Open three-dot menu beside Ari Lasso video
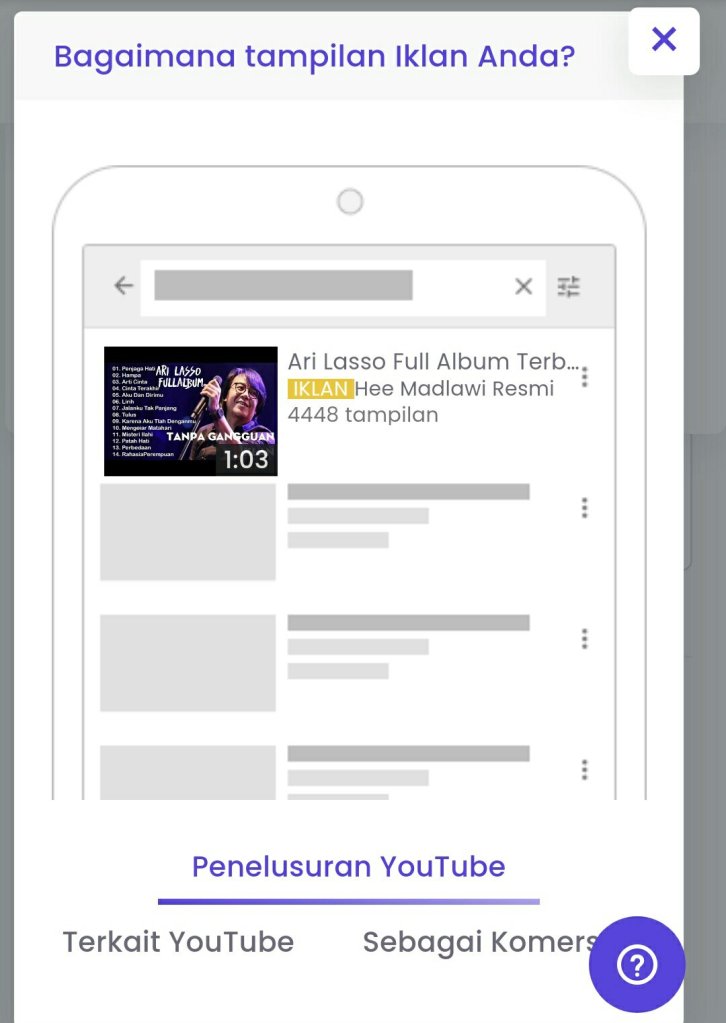 (584, 377)
